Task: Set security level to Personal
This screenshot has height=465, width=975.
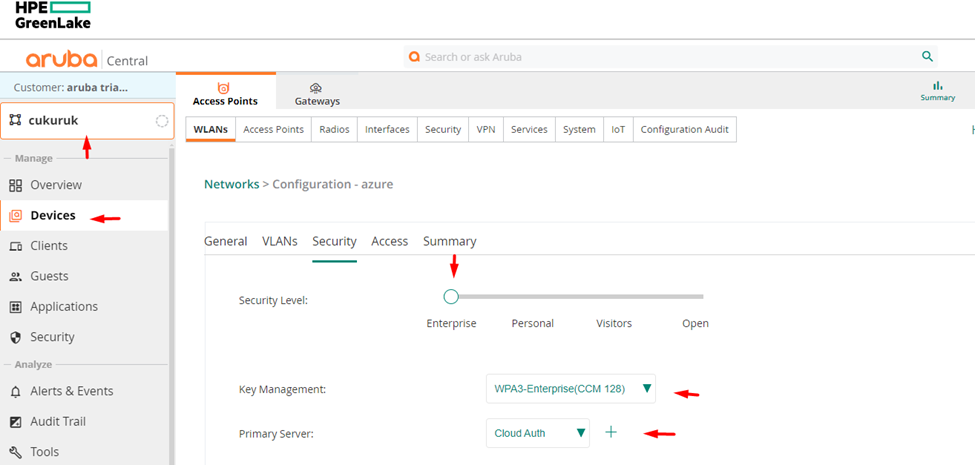Action: point(532,323)
